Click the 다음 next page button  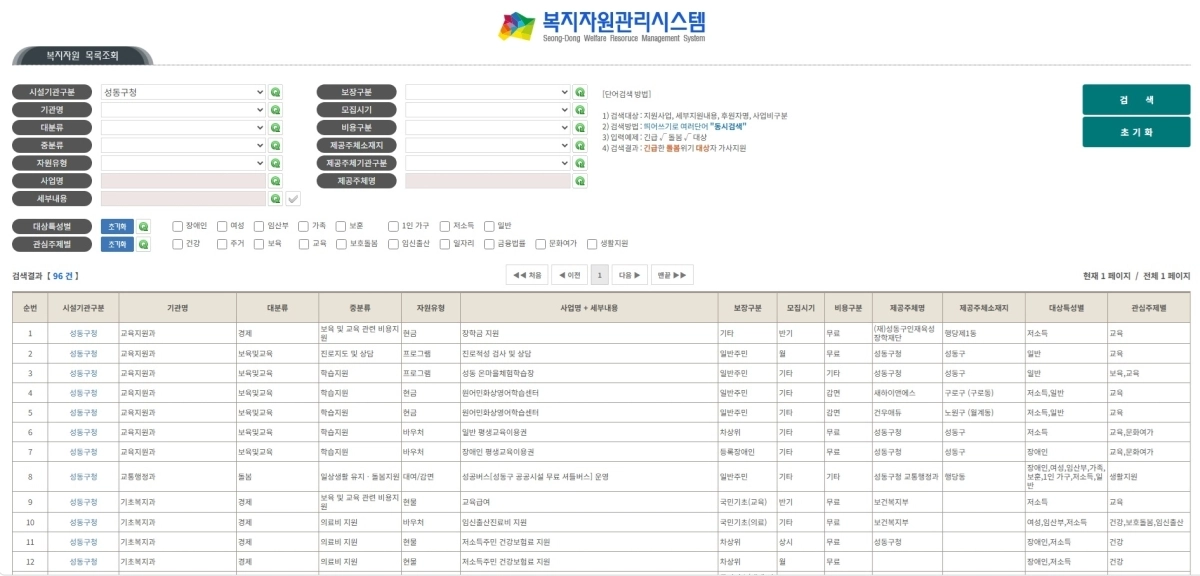(629, 275)
